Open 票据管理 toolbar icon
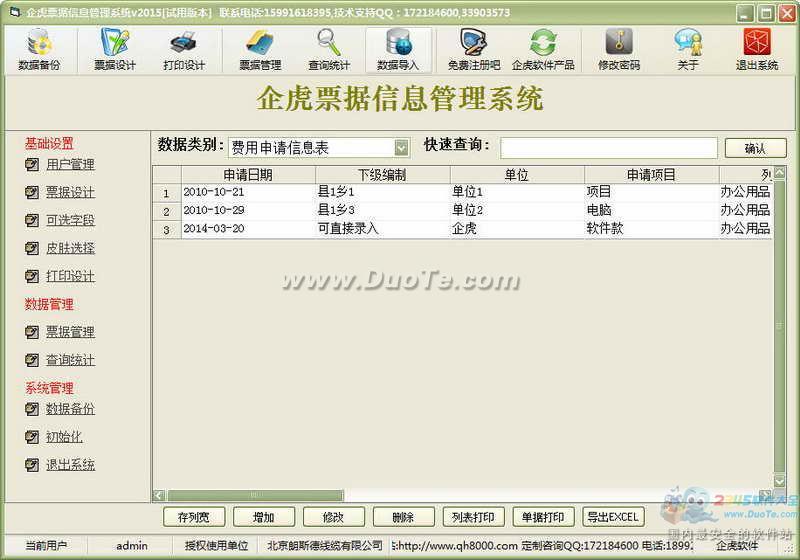The height and width of the screenshot is (560, 800). coord(260,49)
